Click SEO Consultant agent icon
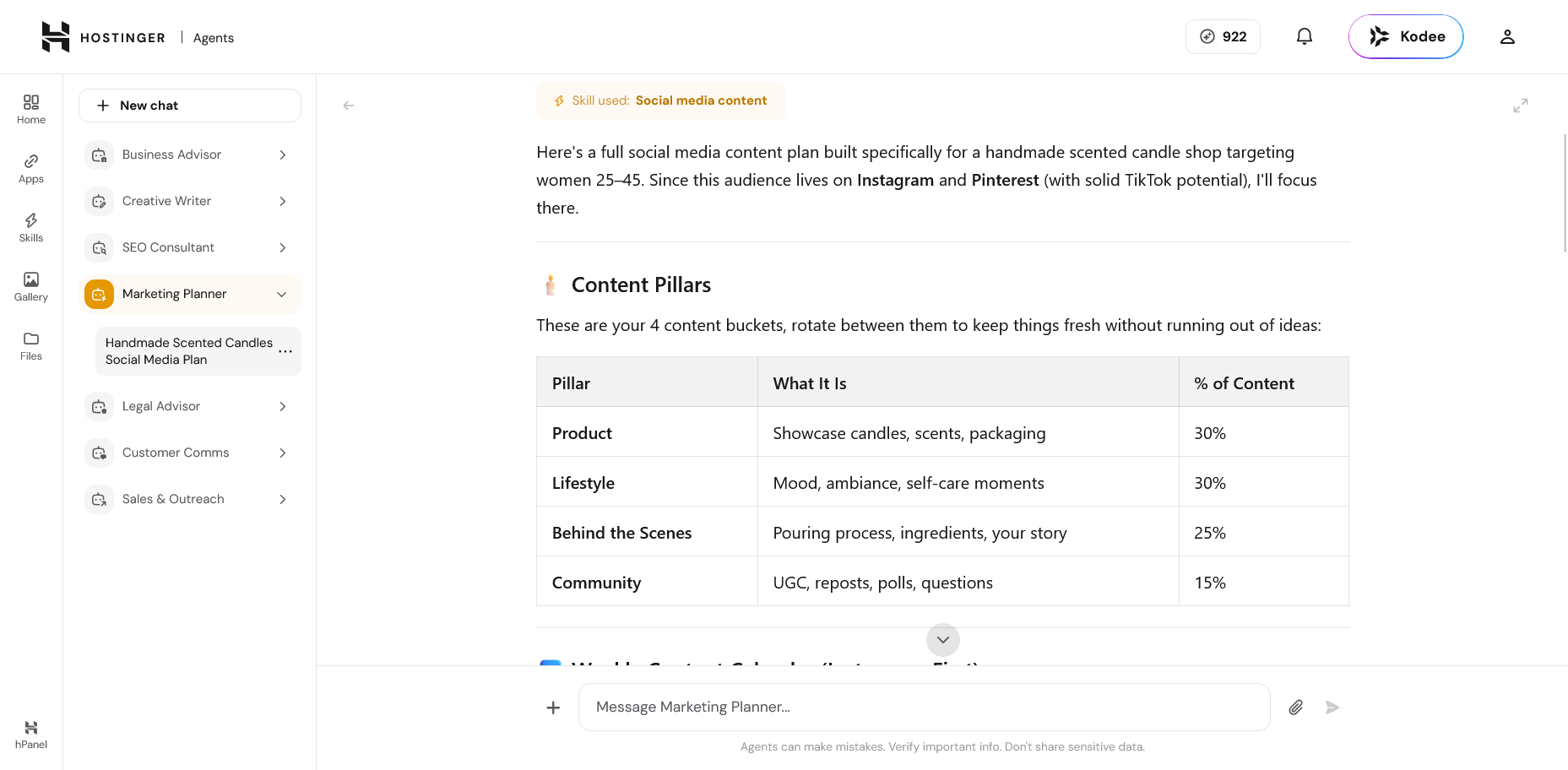Screen dimensions: 1568x770 click(99, 247)
